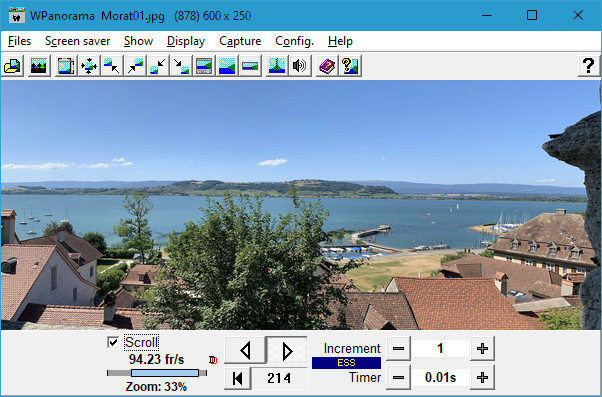Close the WPanorama window

point(578,15)
